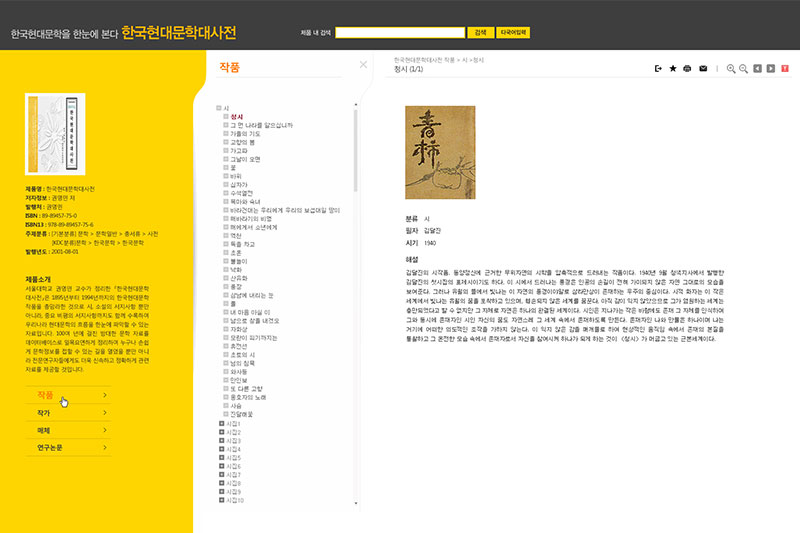Zoom out with the minus magnifier icon
Screen dimensions: 800x533
[x=743, y=69]
